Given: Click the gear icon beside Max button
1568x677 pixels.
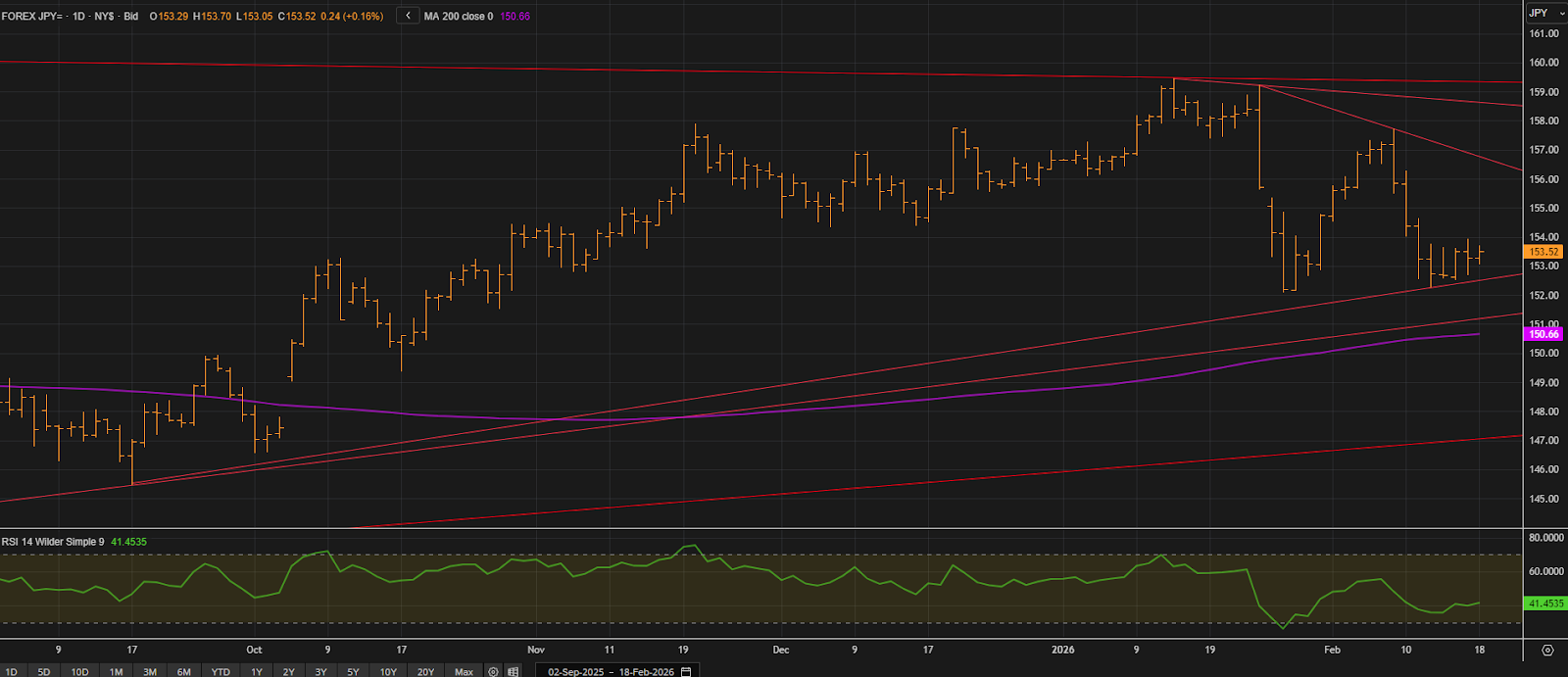Looking at the screenshot, I should click(494, 671).
